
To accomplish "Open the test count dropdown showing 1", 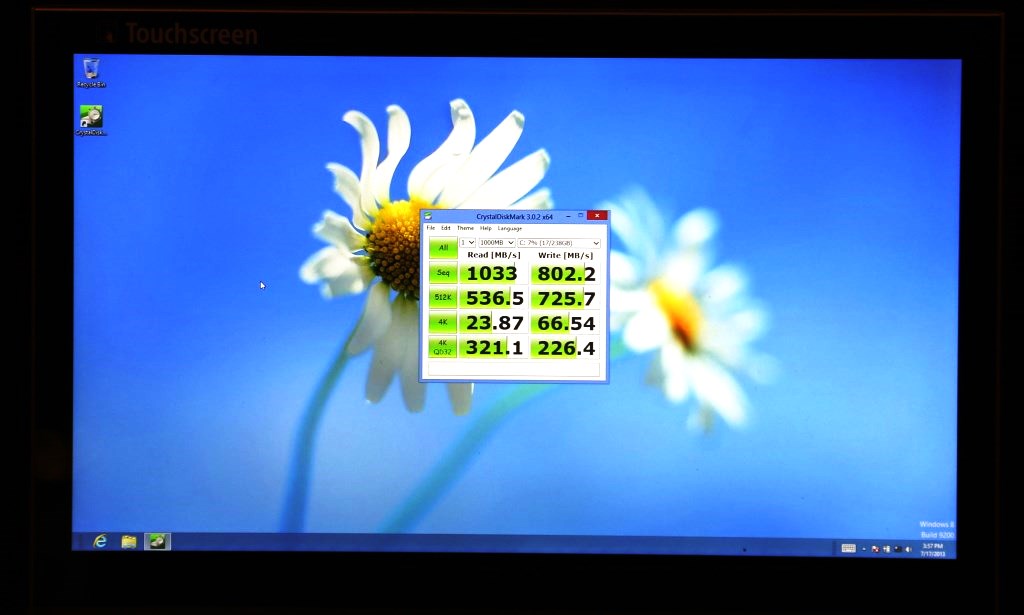I will pos(468,242).
